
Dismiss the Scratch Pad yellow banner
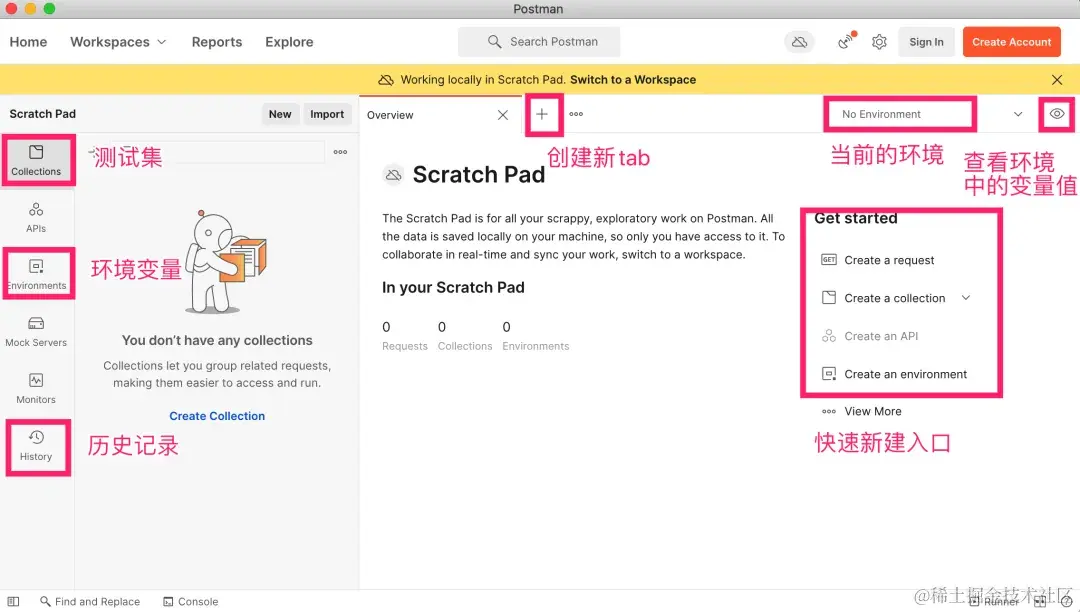[x=1057, y=80]
